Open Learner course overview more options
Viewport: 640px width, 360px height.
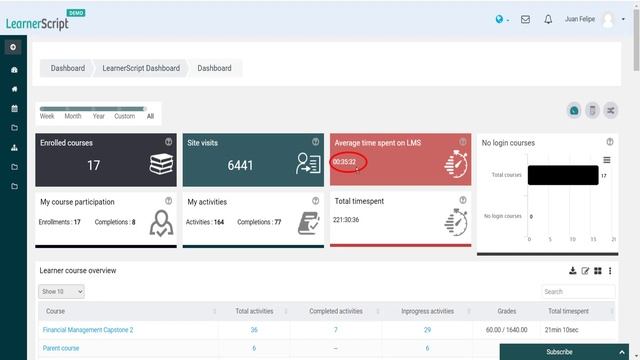pos(610,271)
